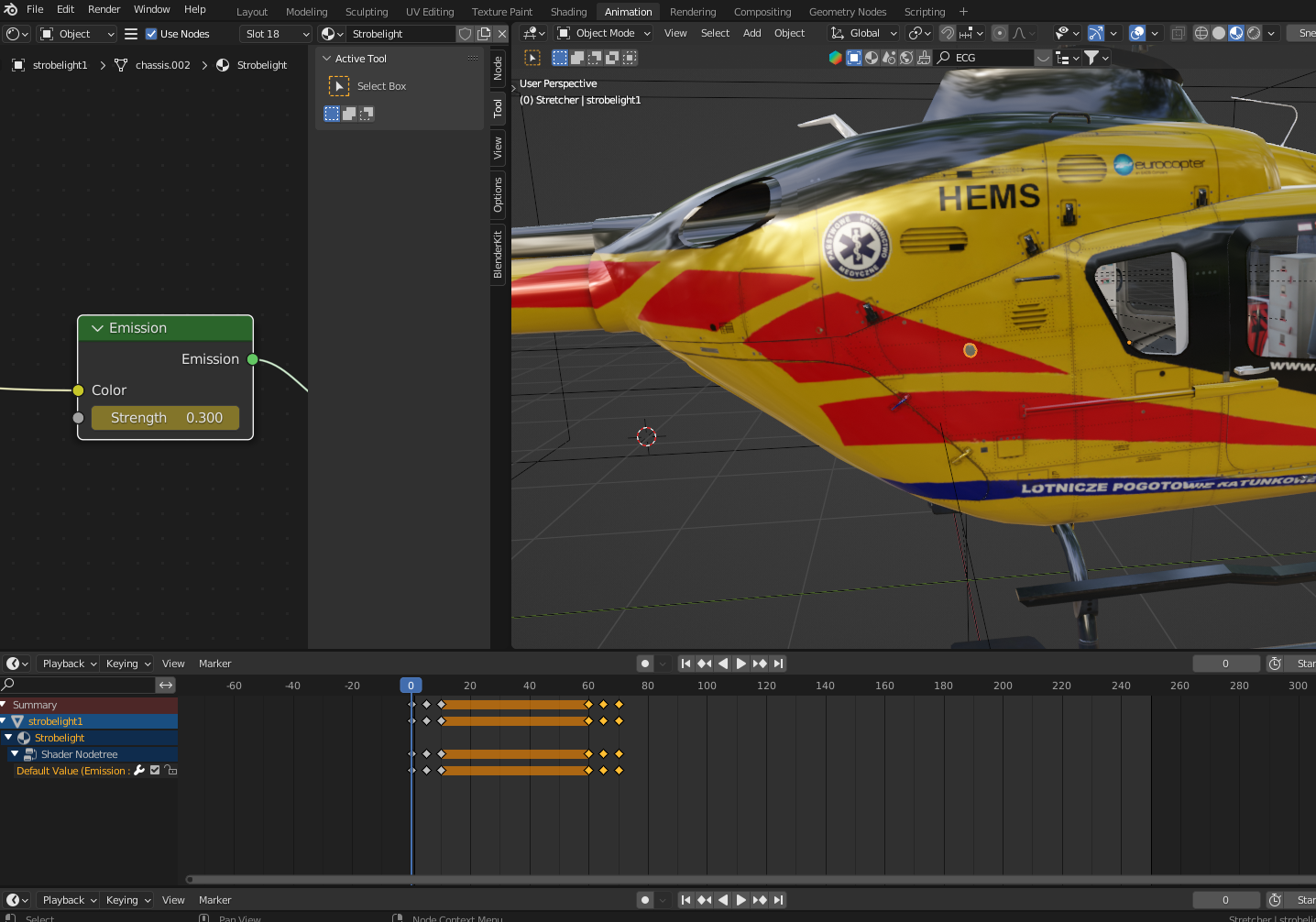Collapse the Shader Nodetree channel group

click(x=15, y=754)
